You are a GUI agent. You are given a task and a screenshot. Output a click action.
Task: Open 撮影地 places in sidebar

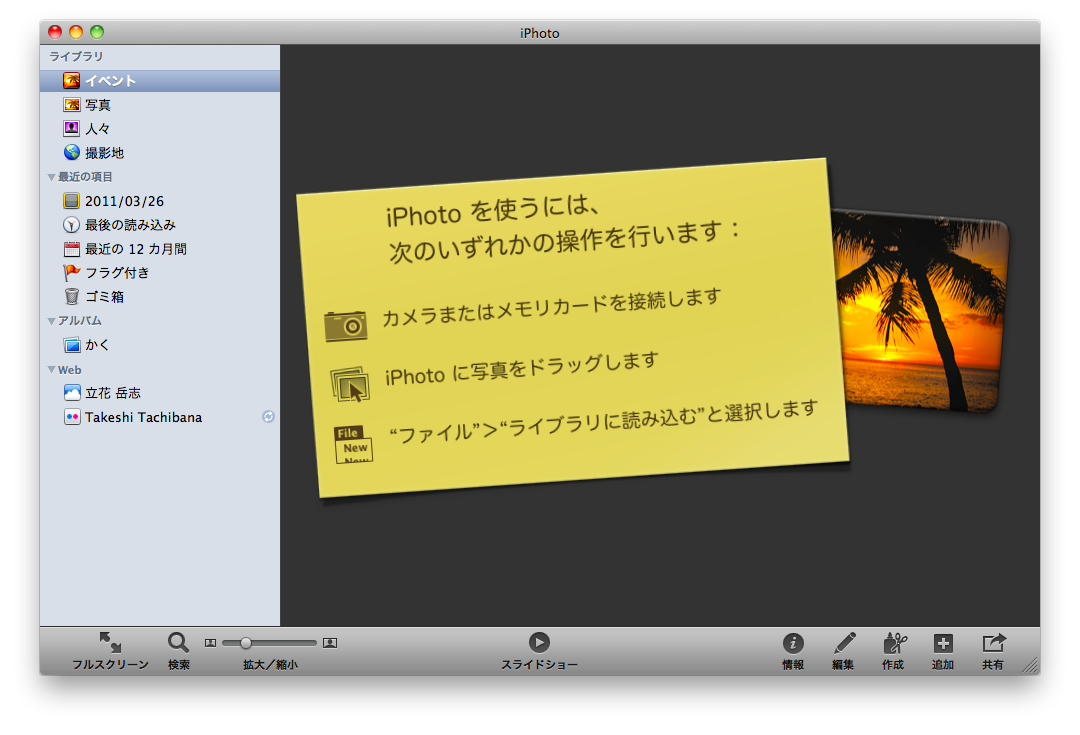pyautogui.click(x=103, y=153)
